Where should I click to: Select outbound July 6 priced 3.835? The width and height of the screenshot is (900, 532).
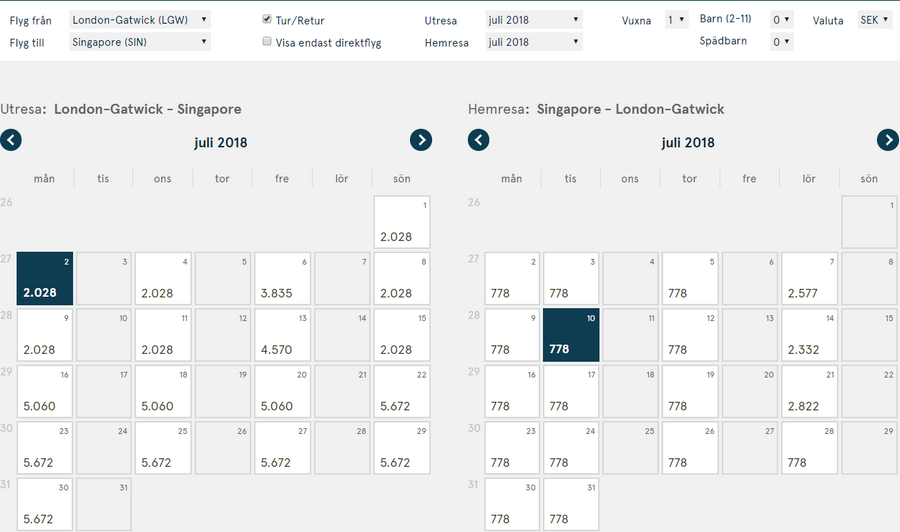click(282, 278)
